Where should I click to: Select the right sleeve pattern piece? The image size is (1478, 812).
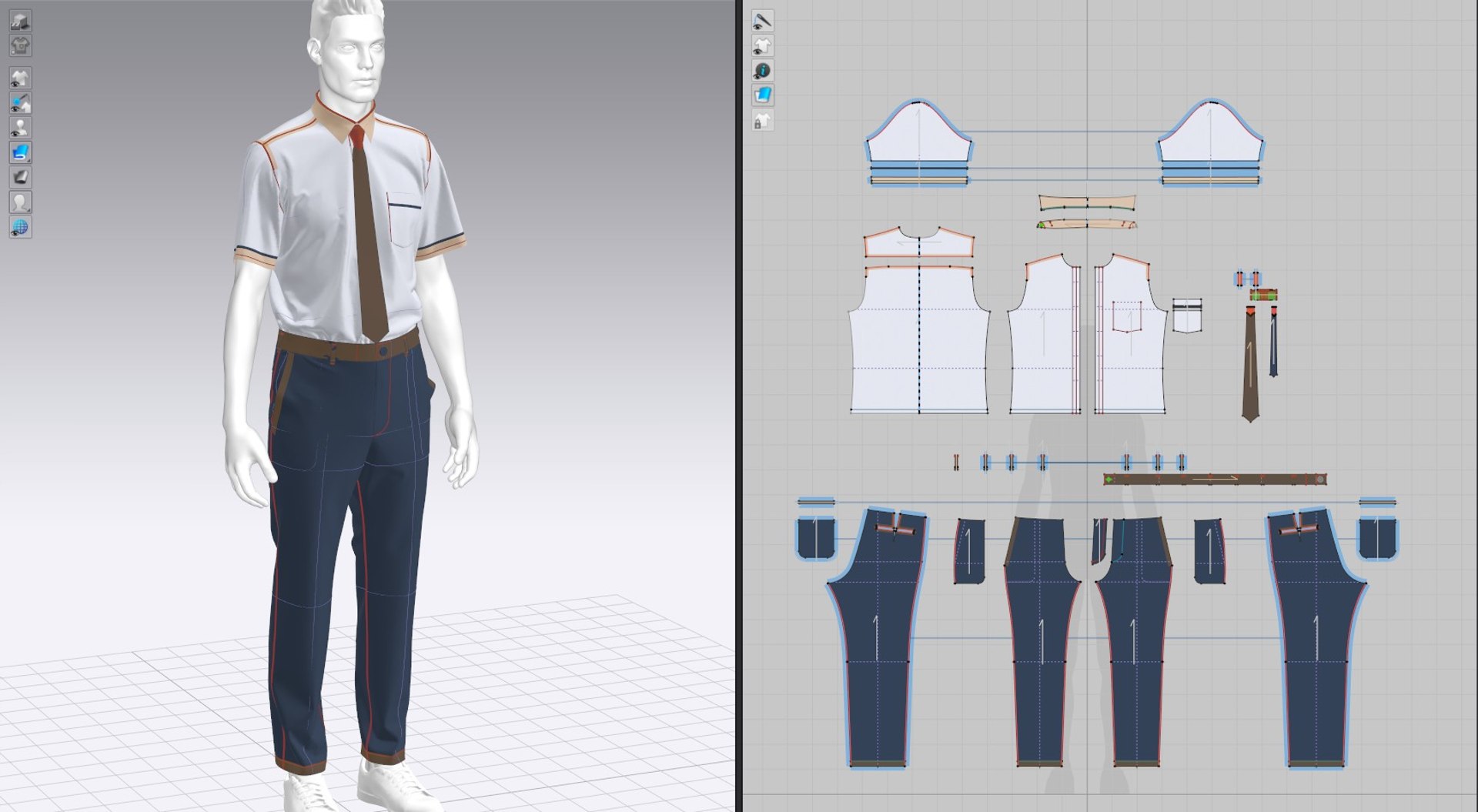(1210, 135)
